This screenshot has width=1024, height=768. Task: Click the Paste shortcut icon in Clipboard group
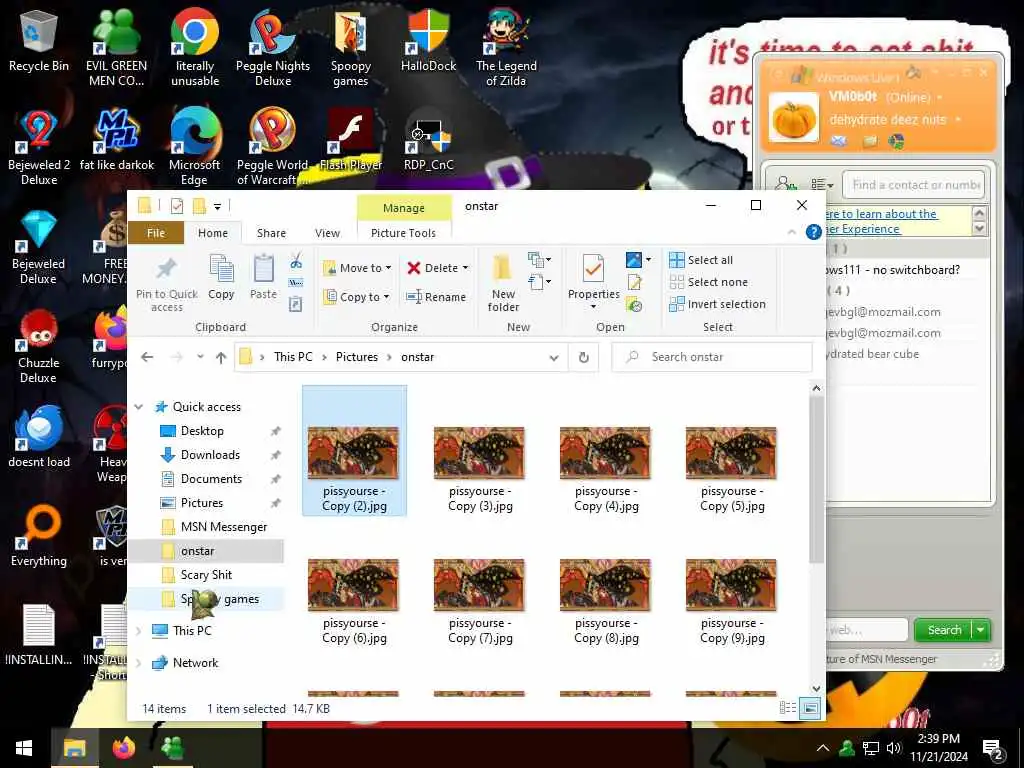coord(296,304)
